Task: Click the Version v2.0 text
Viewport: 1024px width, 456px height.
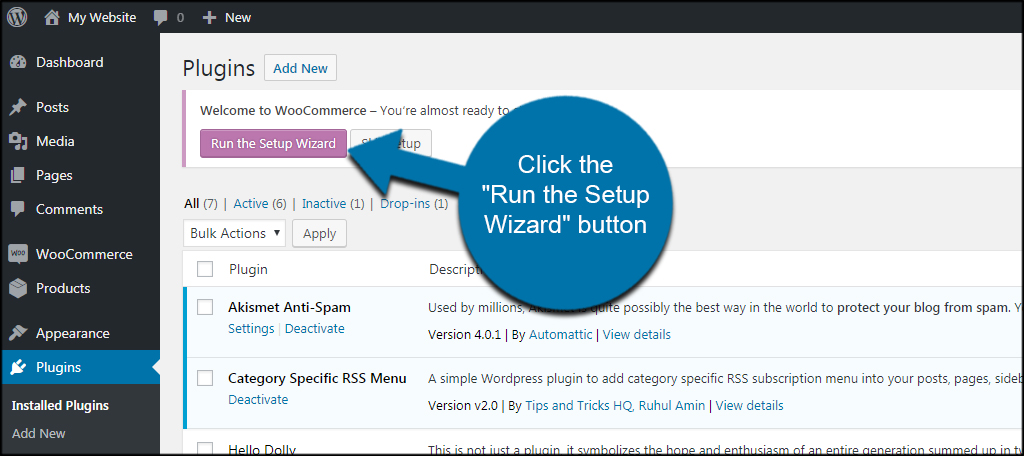Action: coord(462,406)
